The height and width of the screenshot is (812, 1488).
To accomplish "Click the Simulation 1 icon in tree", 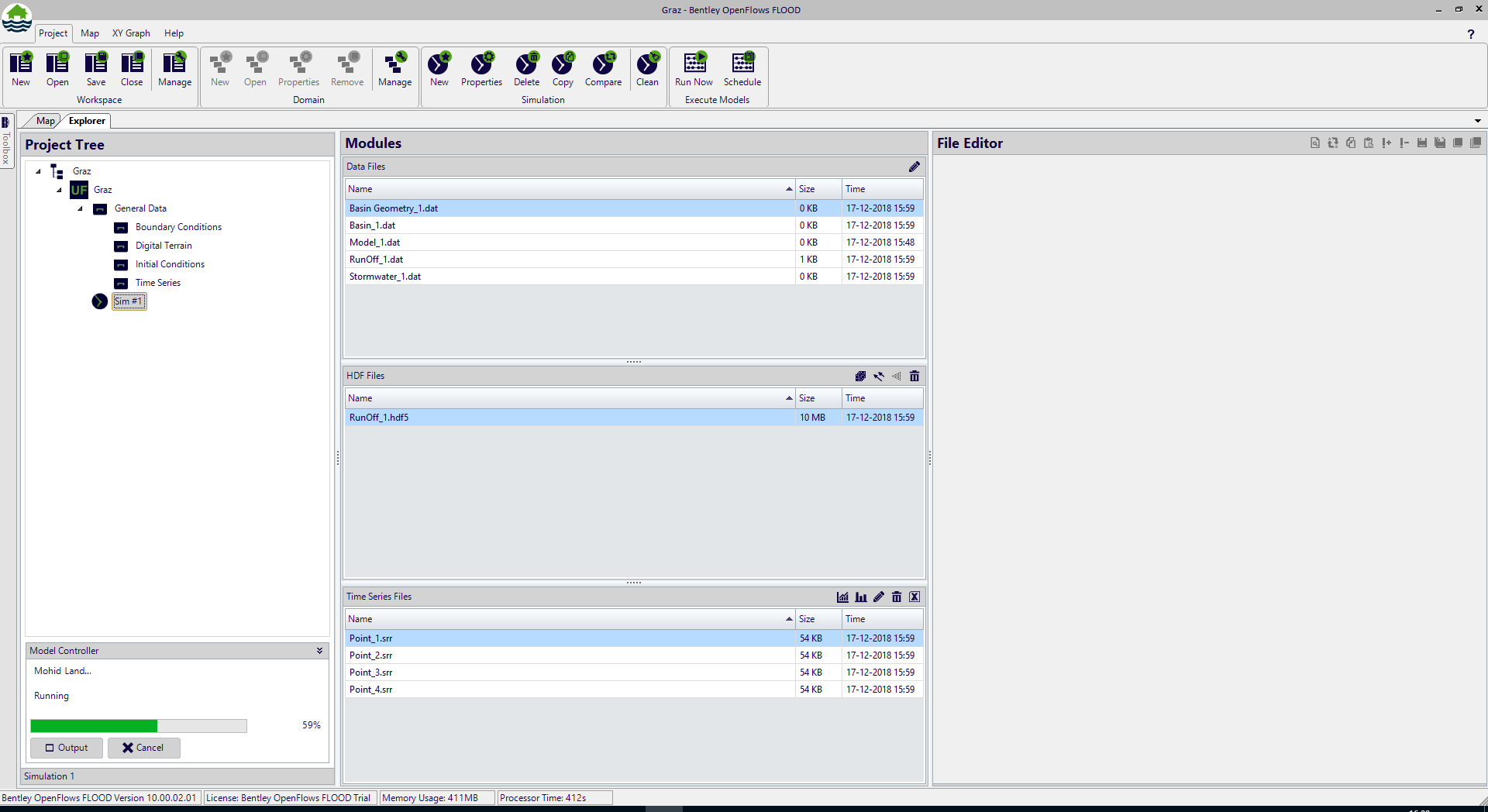I will [x=100, y=301].
